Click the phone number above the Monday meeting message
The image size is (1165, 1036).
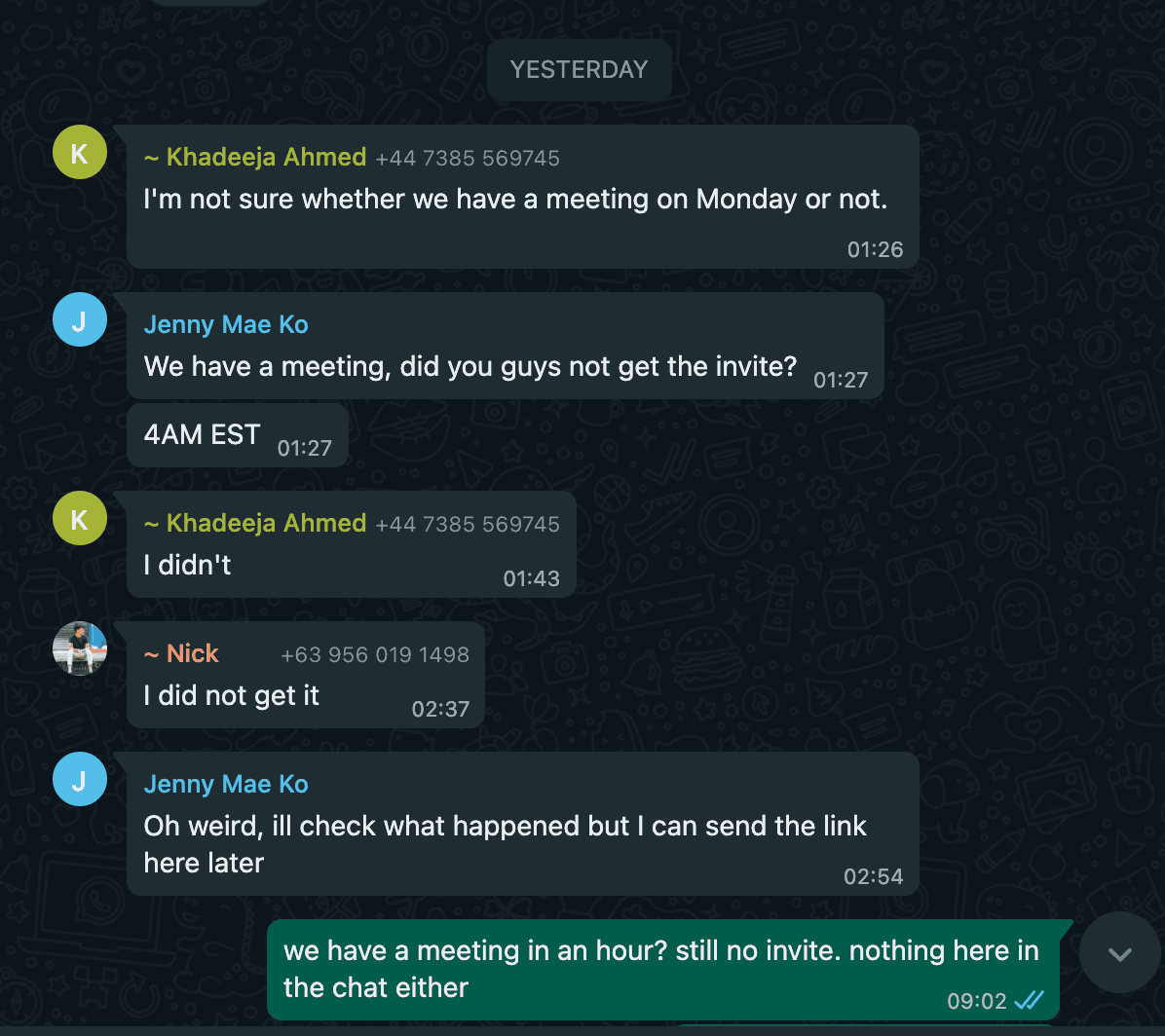[x=468, y=158]
